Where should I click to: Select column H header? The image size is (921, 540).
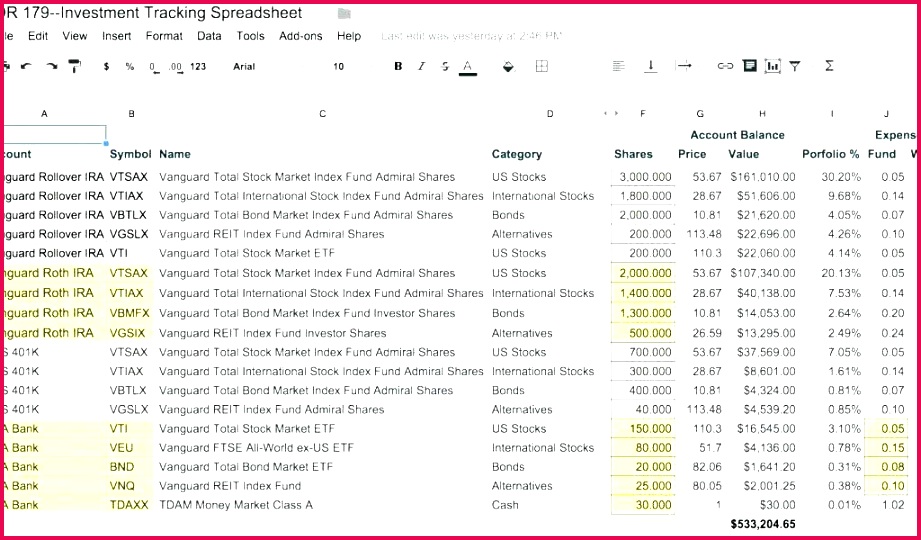[762, 114]
